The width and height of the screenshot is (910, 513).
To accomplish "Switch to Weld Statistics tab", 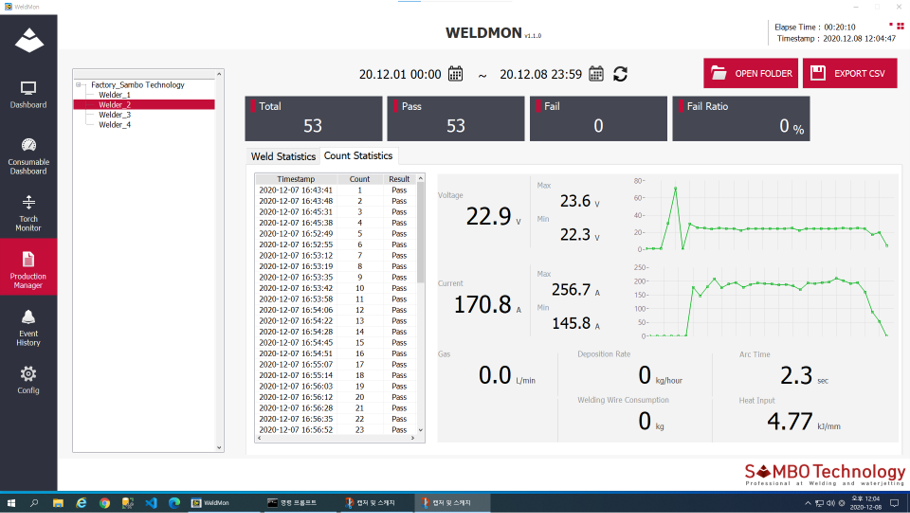I will point(283,156).
